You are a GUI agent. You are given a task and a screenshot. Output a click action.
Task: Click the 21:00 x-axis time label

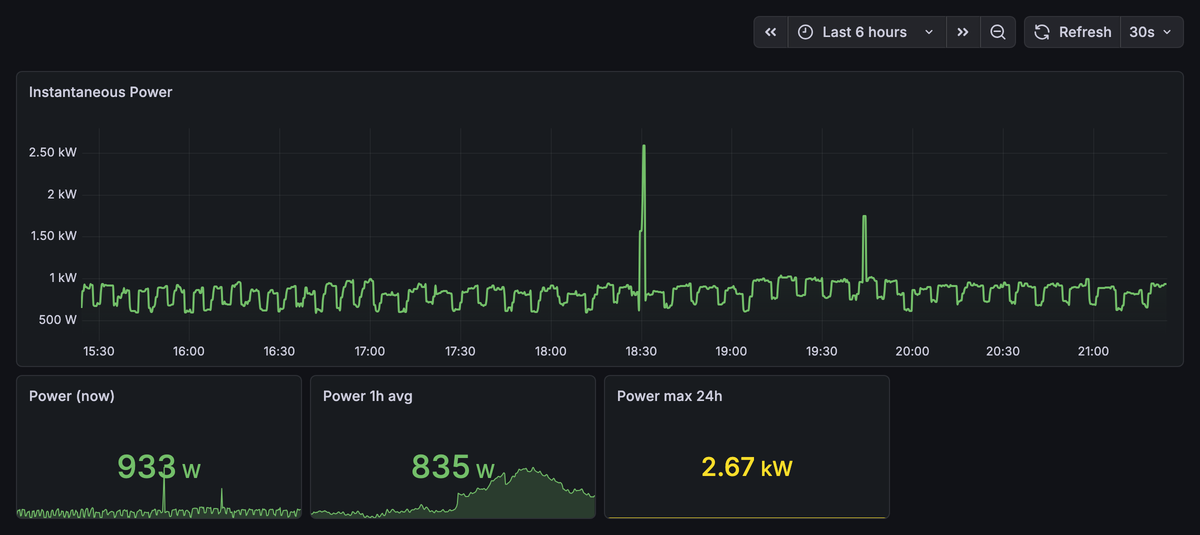coord(1093,351)
